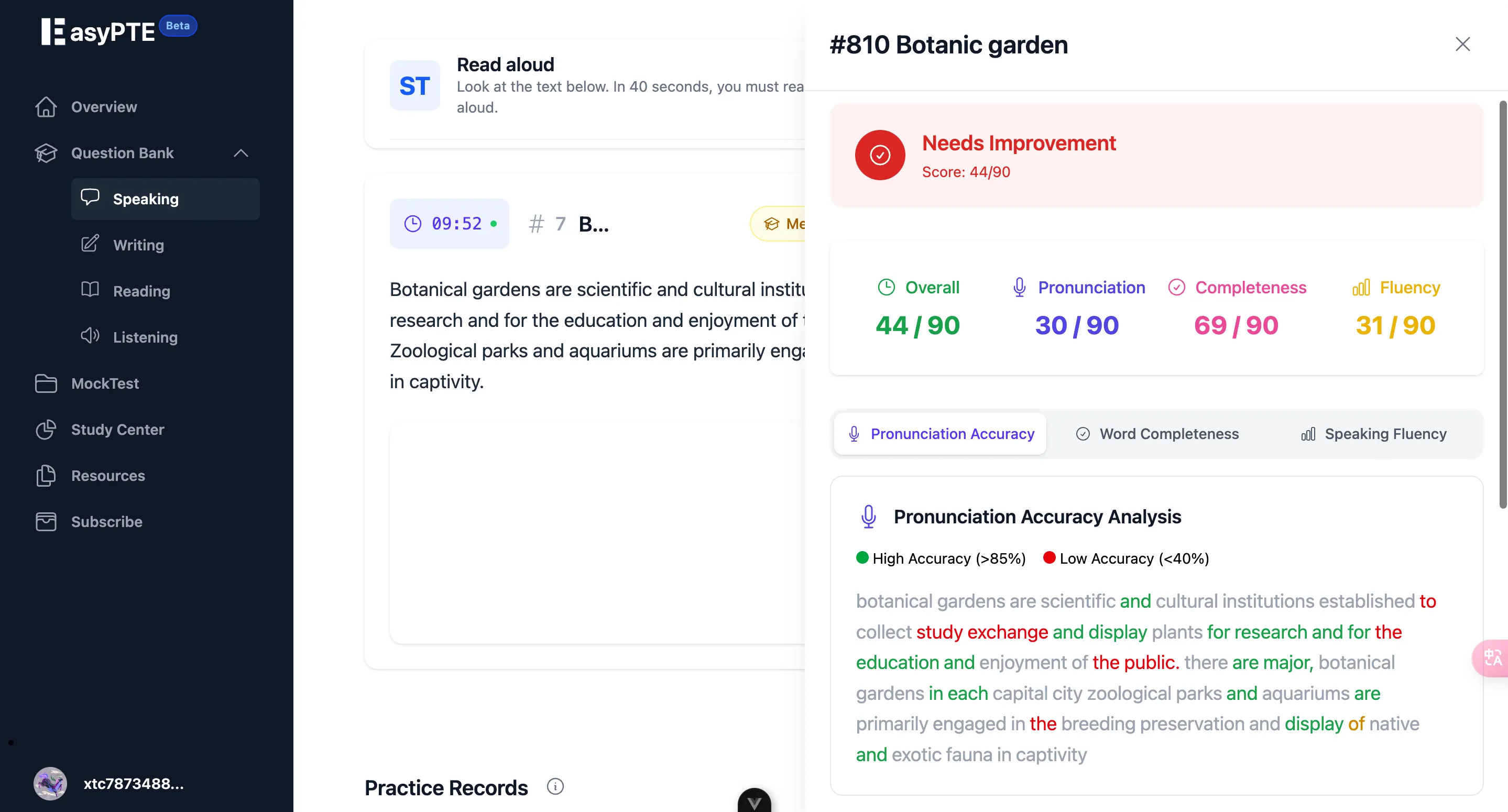Collapse the Question Bank chevron
The image size is (1508, 812).
[x=241, y=153]
